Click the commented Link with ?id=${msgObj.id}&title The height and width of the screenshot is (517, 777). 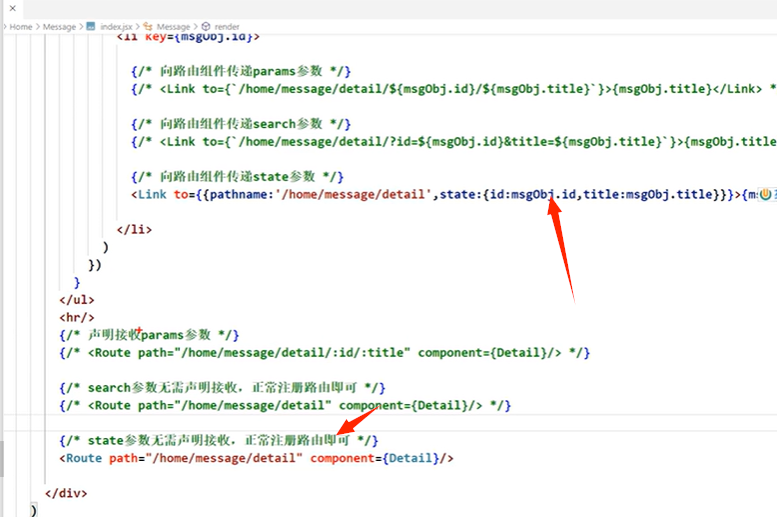453,142
